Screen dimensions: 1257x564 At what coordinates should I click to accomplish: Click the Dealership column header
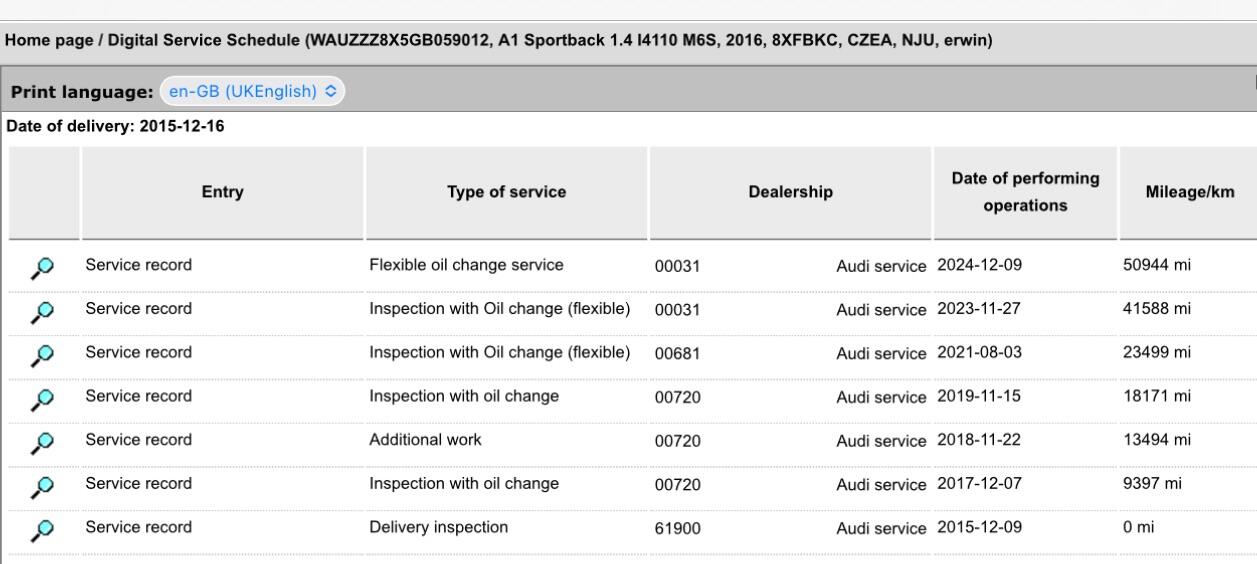click(791, 193)
